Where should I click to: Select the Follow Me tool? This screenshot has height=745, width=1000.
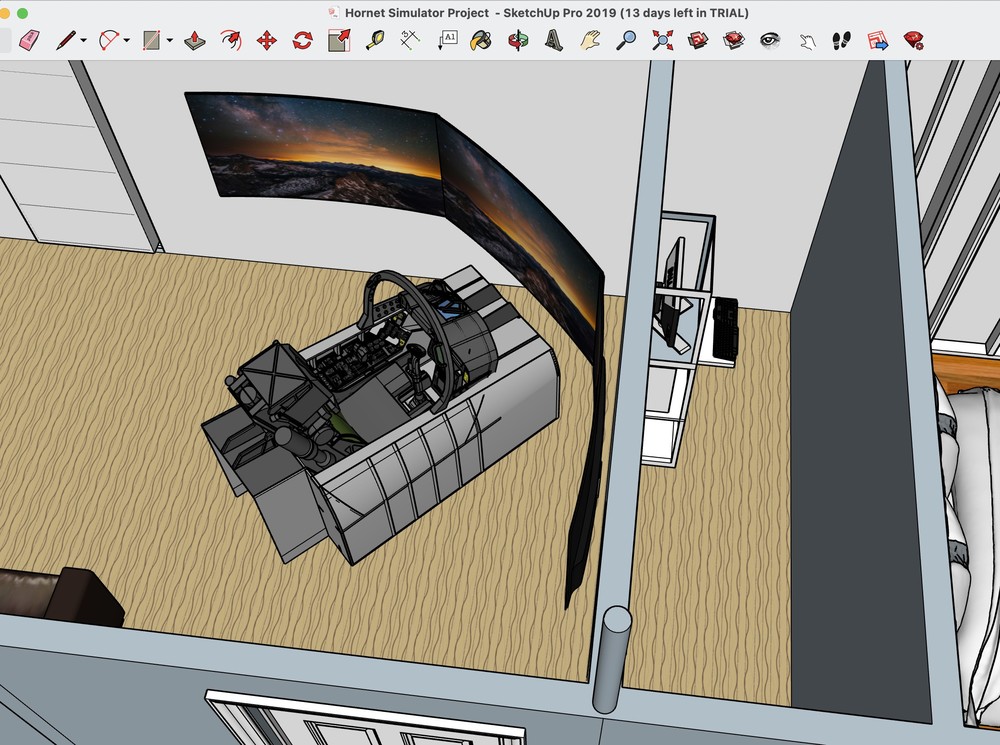(x=230, y=42)
